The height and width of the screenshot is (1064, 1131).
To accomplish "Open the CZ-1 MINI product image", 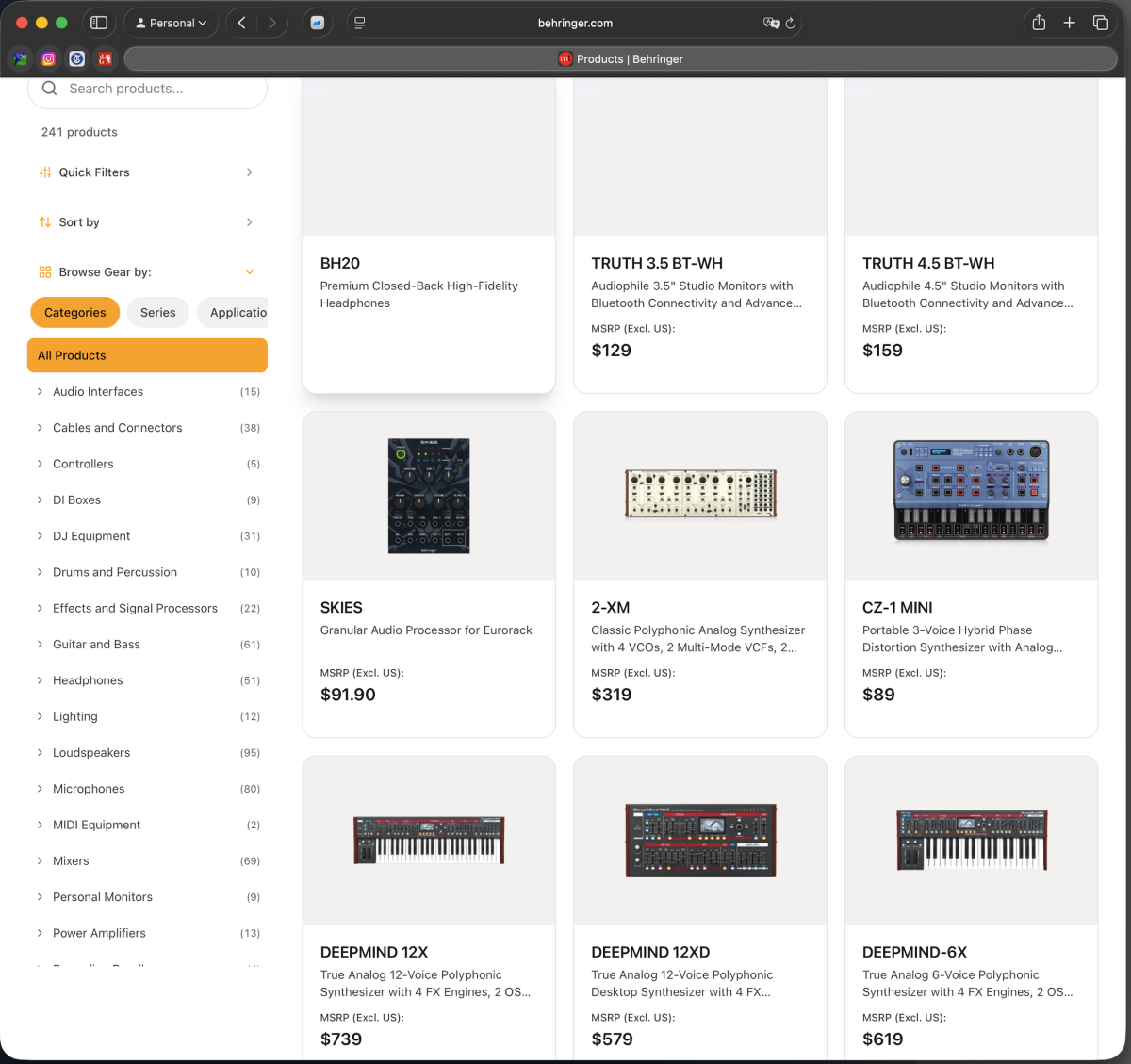I will (x=972, y=491).
